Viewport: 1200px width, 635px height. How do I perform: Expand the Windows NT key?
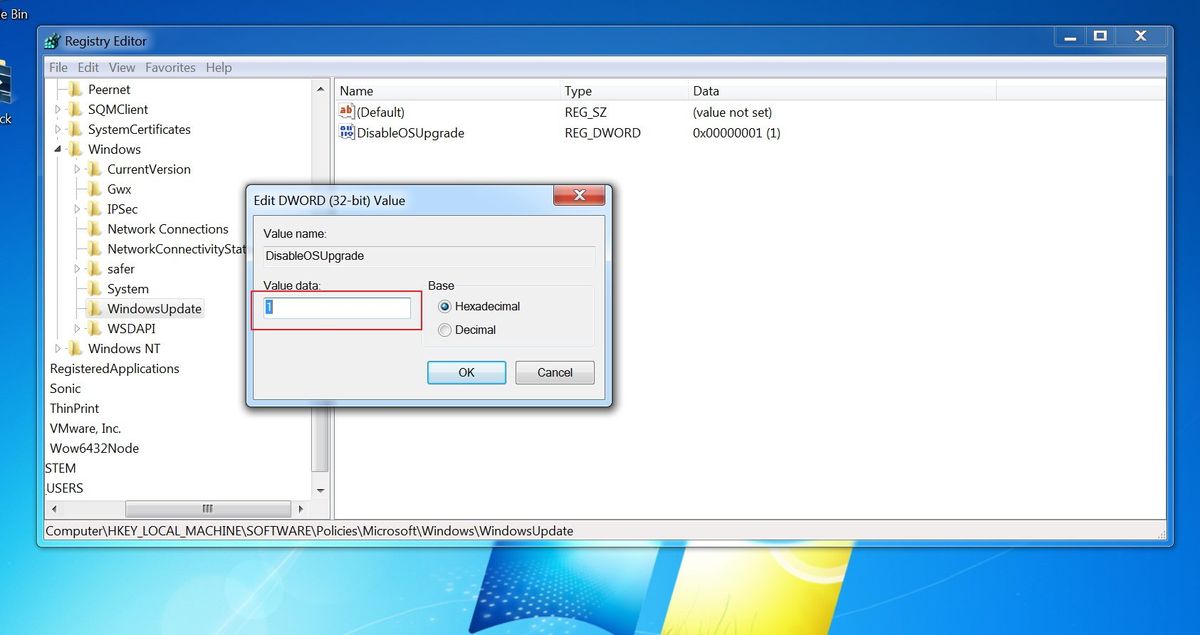coord(58,348)
